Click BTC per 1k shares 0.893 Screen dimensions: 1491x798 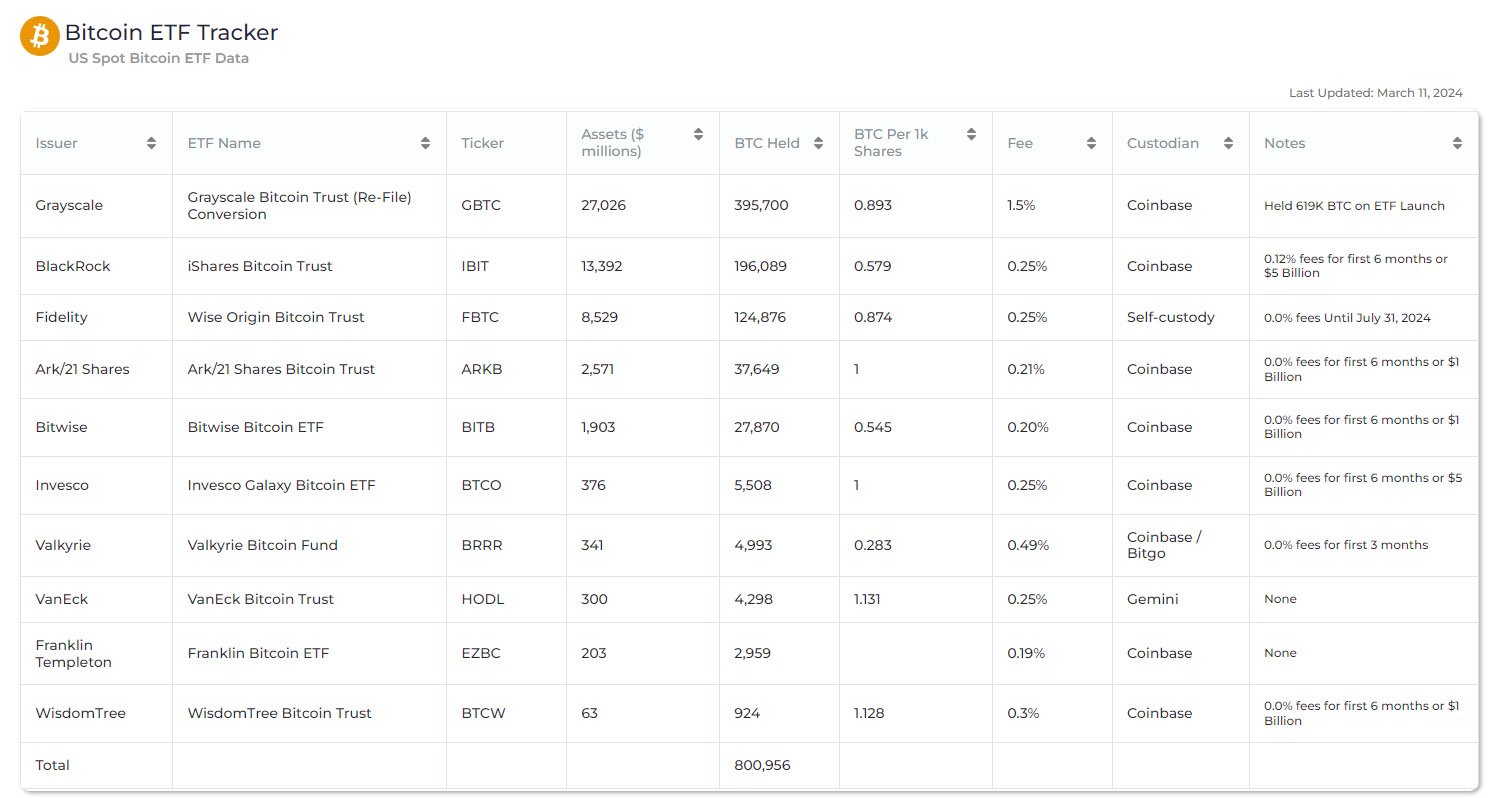point(873,205)
